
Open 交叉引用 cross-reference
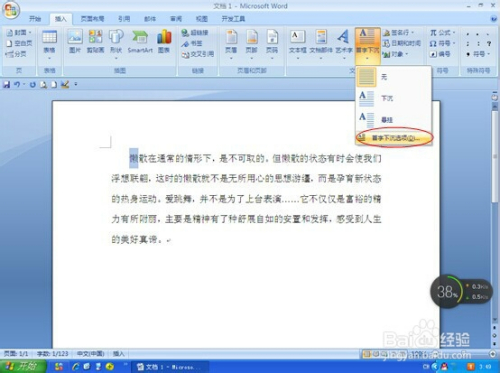[x=198, y=54]
